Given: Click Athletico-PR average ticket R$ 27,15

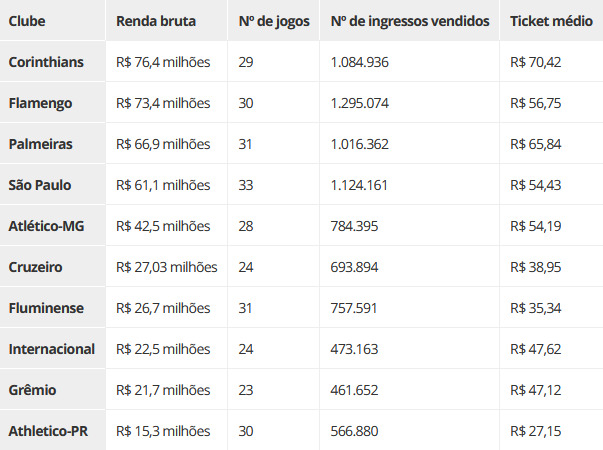Looking at the screenshot, I should tap(535, 431).
